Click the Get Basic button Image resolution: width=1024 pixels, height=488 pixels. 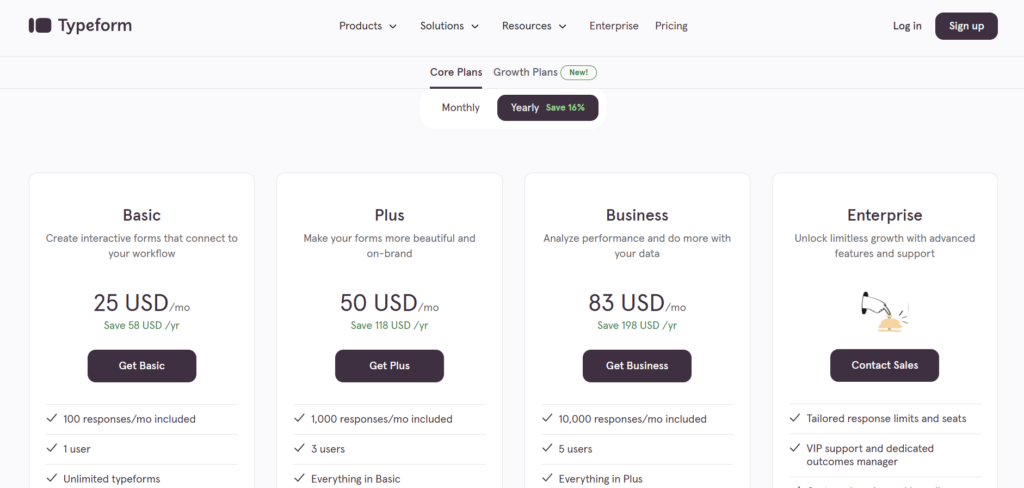(x=142, y=366)
